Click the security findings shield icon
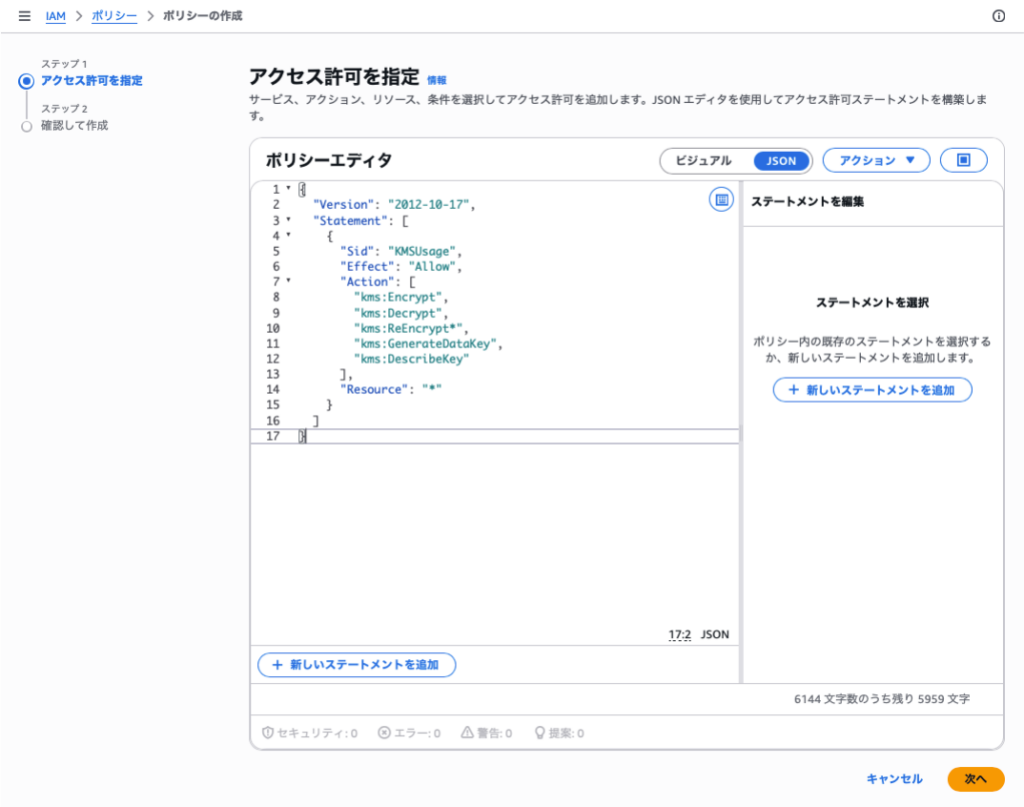The width and height of the screenshot is (1024, 807). (267, 733)
